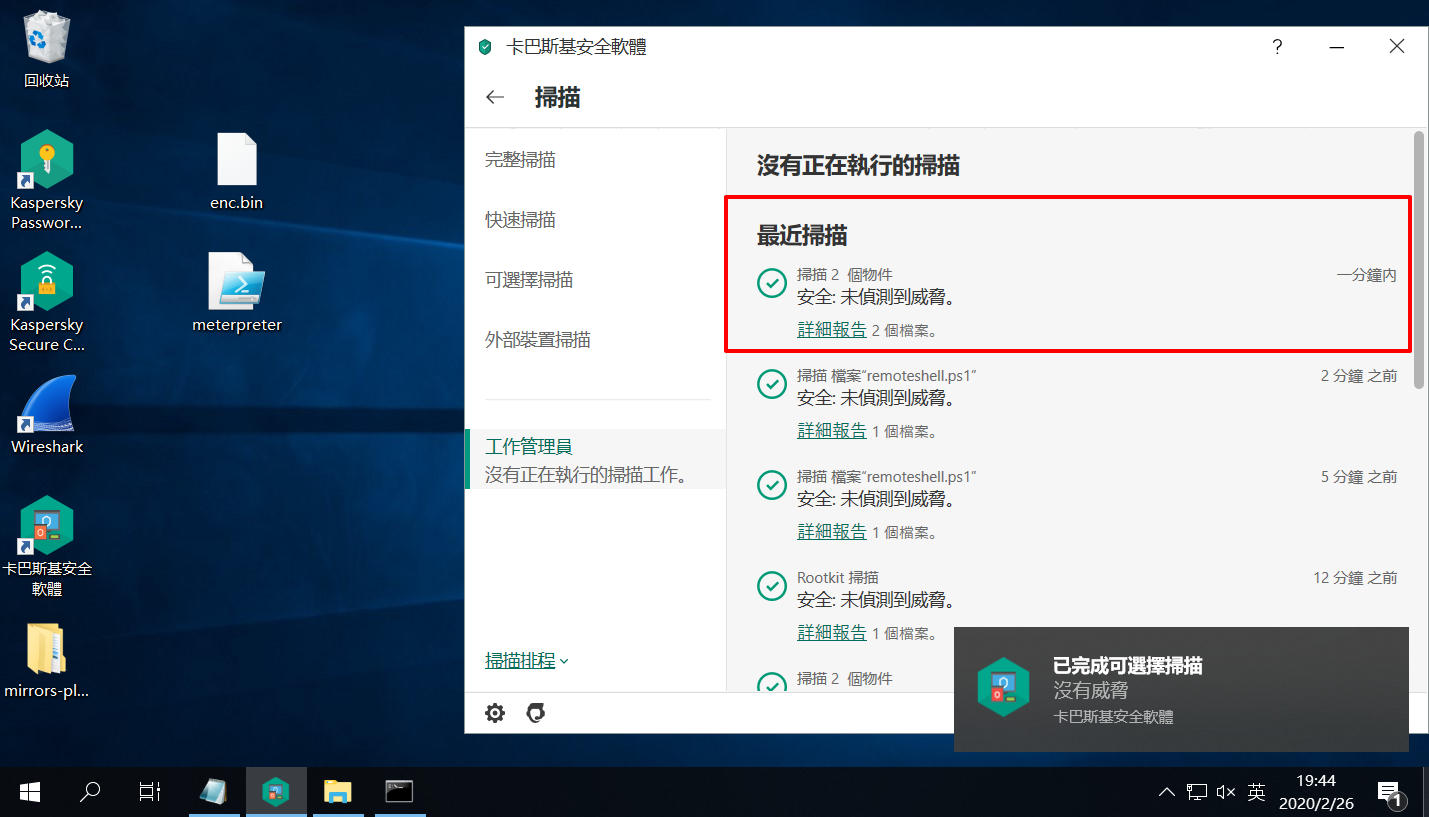The width and height of the screenshot is (1429, 817).
Task: Select 工作管理員 in sidebar
Action: (x=595, y=459)
